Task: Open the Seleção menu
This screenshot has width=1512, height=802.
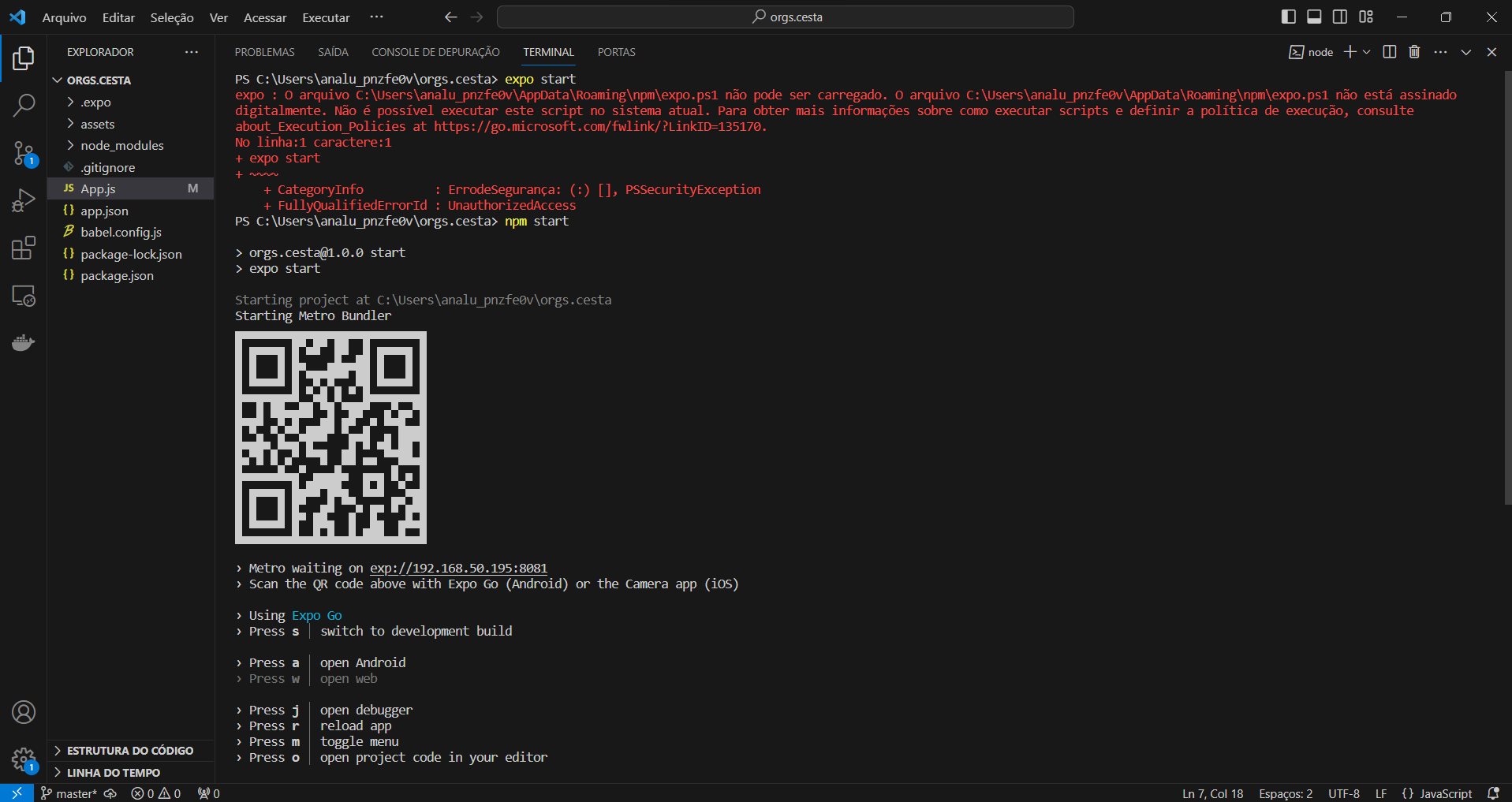Action: click(x=172, y=17)
